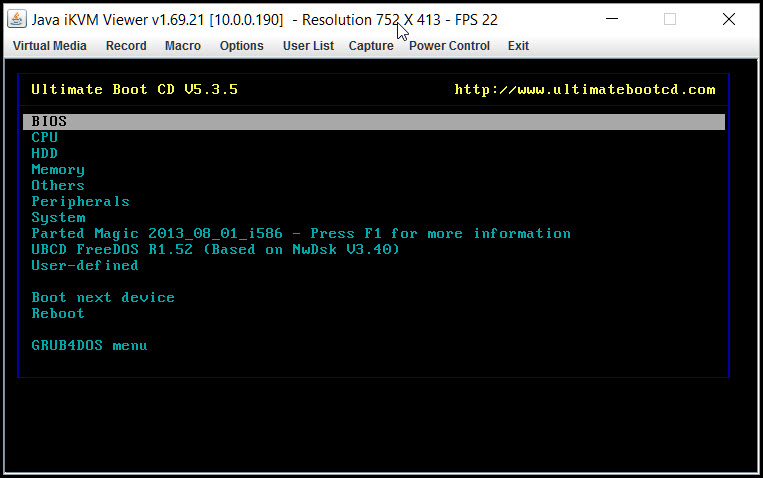The width and height of the screenshot is (763, 478).
Task: Select the highlighted BIOS boot entry
Action: [374, 121]
